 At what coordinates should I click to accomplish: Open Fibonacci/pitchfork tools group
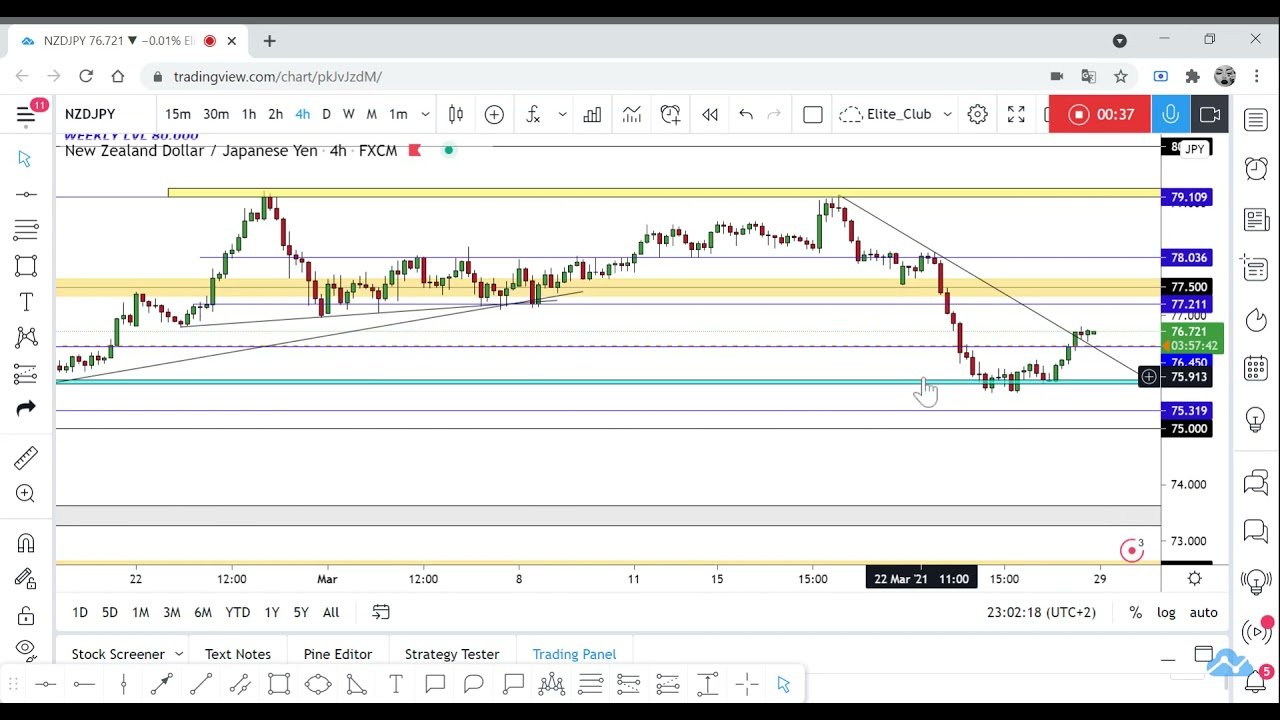click(x=26, y=230)
